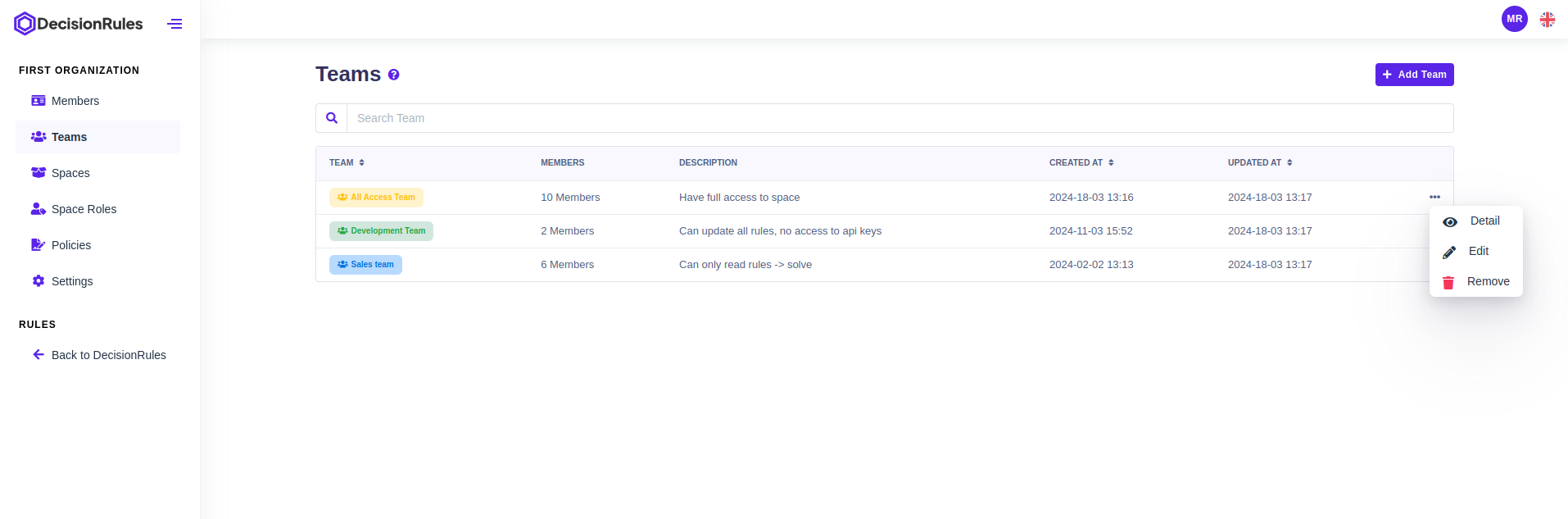This screenshot has height=519, width=1568.
Task: Click the Teams help question mark icon
Action: (394, 75)
